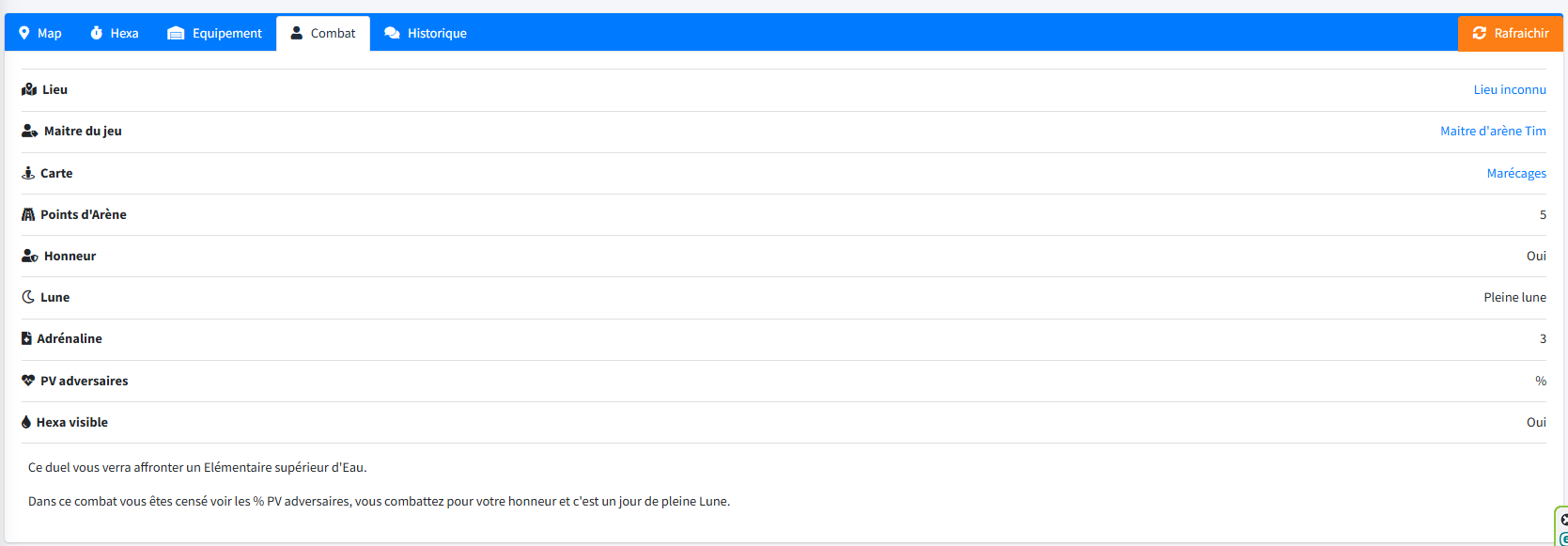Screen dimensions: 1568x546
Task: Go to the Historique tab
Action: point(426,34)
